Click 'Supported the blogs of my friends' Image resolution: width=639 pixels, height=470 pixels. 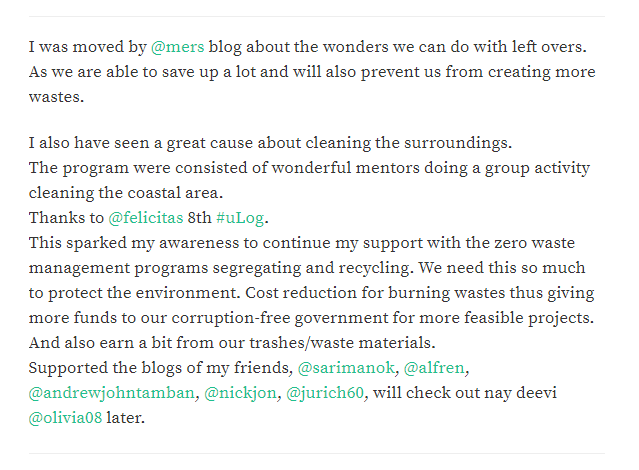pyautogui.click(x=159, y=368)
